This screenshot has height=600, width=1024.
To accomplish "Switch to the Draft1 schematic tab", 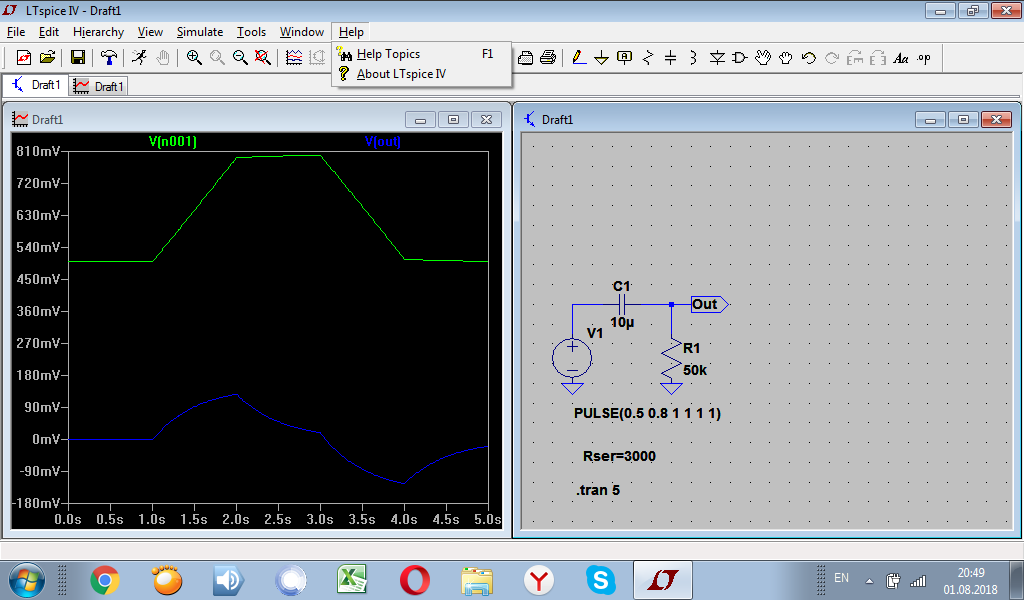I will coord(35,86).
